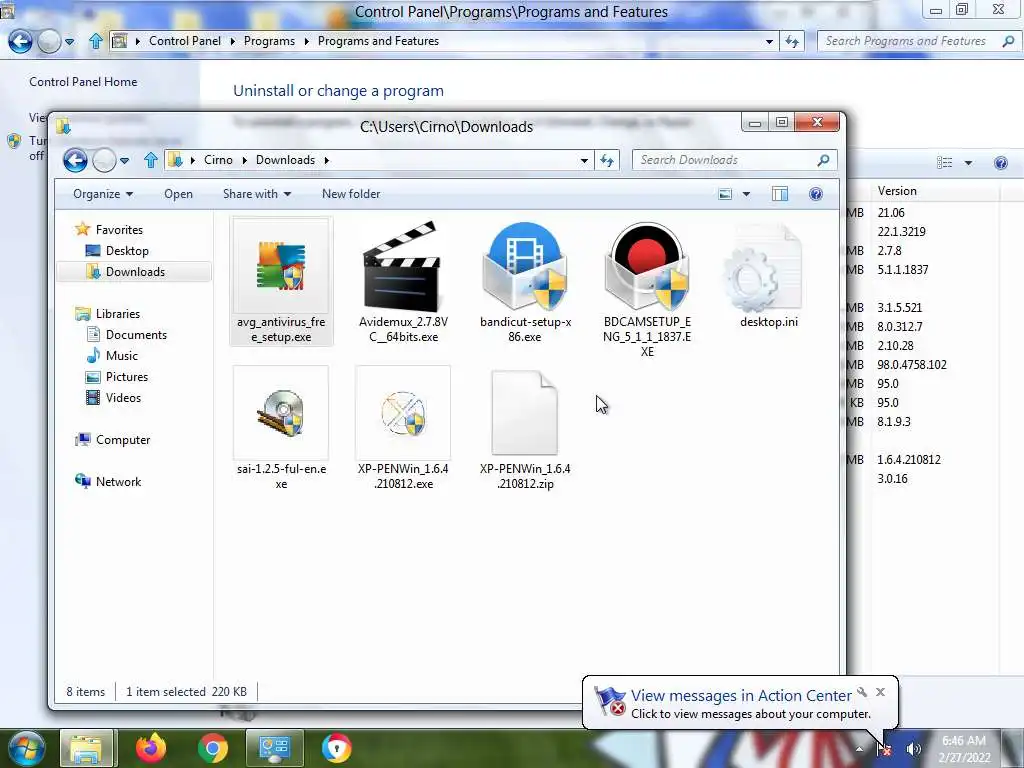Open Organize dropdown menu
Viewport: 1024px width, 768px height.
[103, 194]
